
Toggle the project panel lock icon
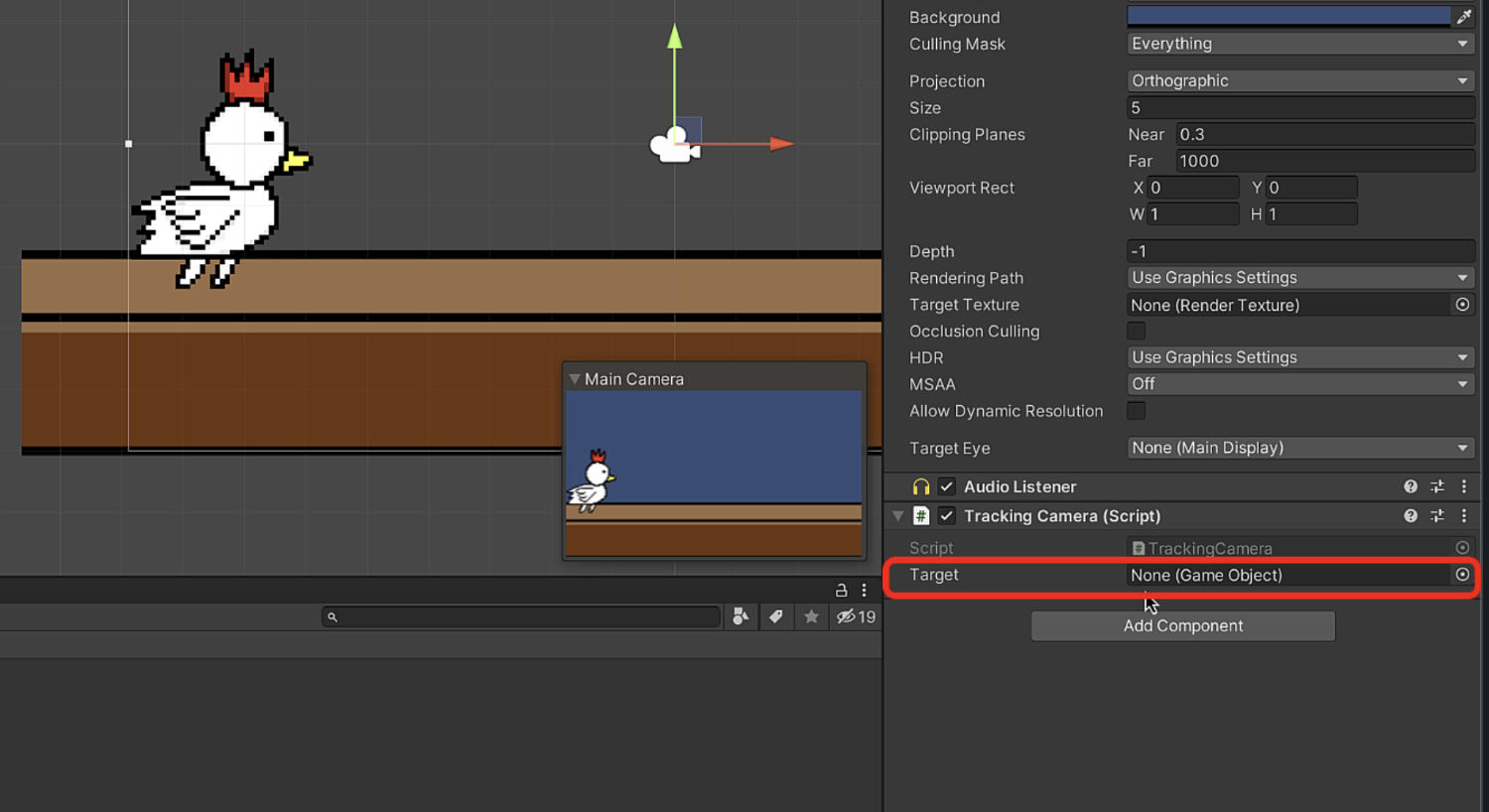841,590
